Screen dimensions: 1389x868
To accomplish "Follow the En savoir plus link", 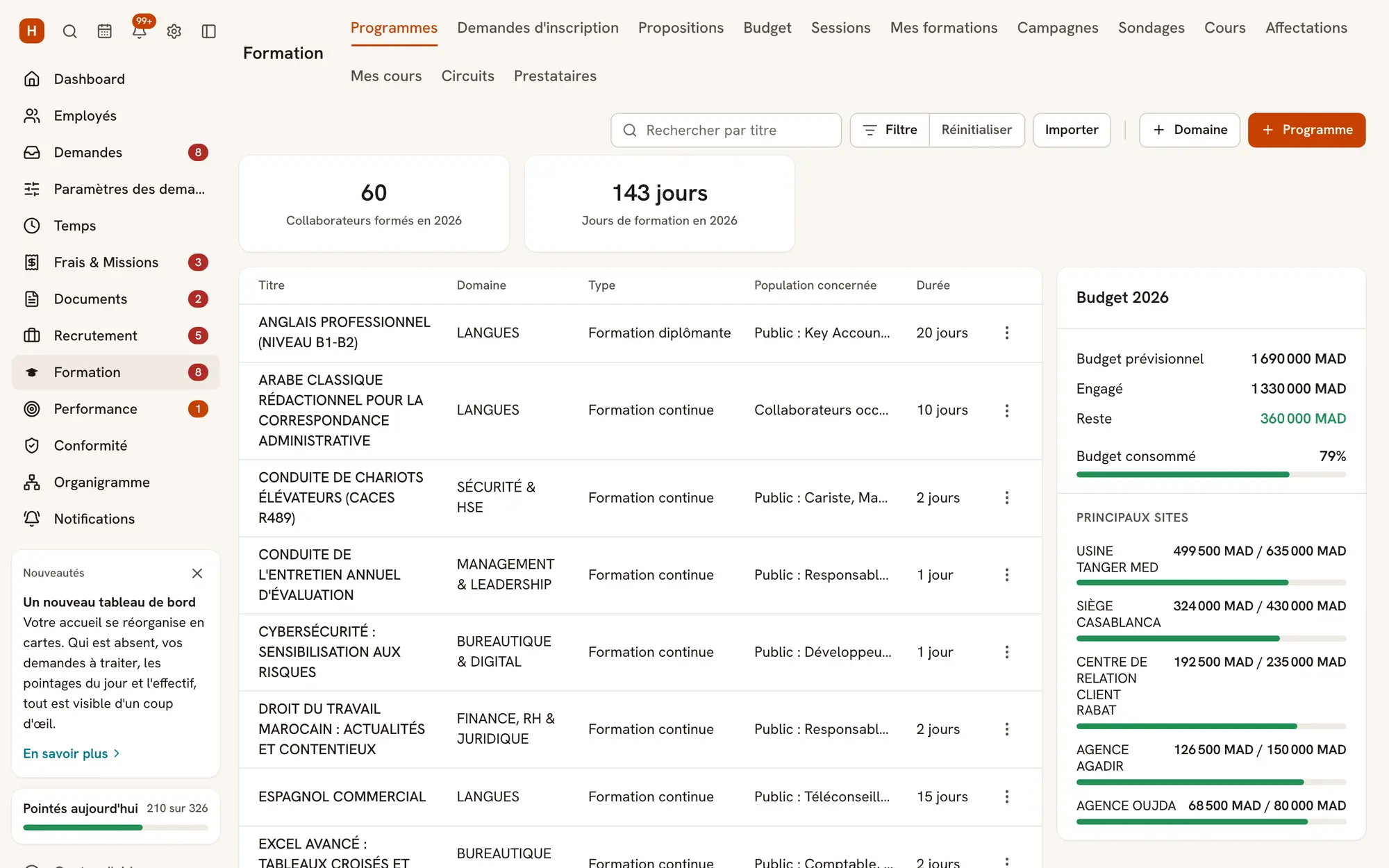I will pyautogui.click(x=72, y=753).
